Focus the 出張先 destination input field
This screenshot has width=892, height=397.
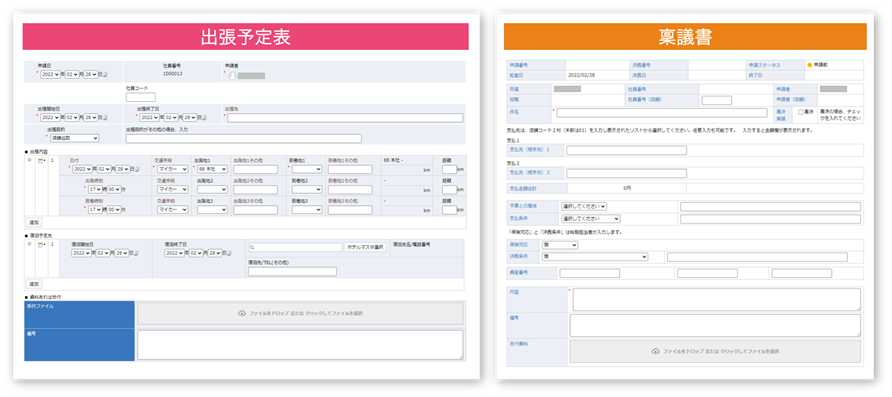[x=345, y=118]
